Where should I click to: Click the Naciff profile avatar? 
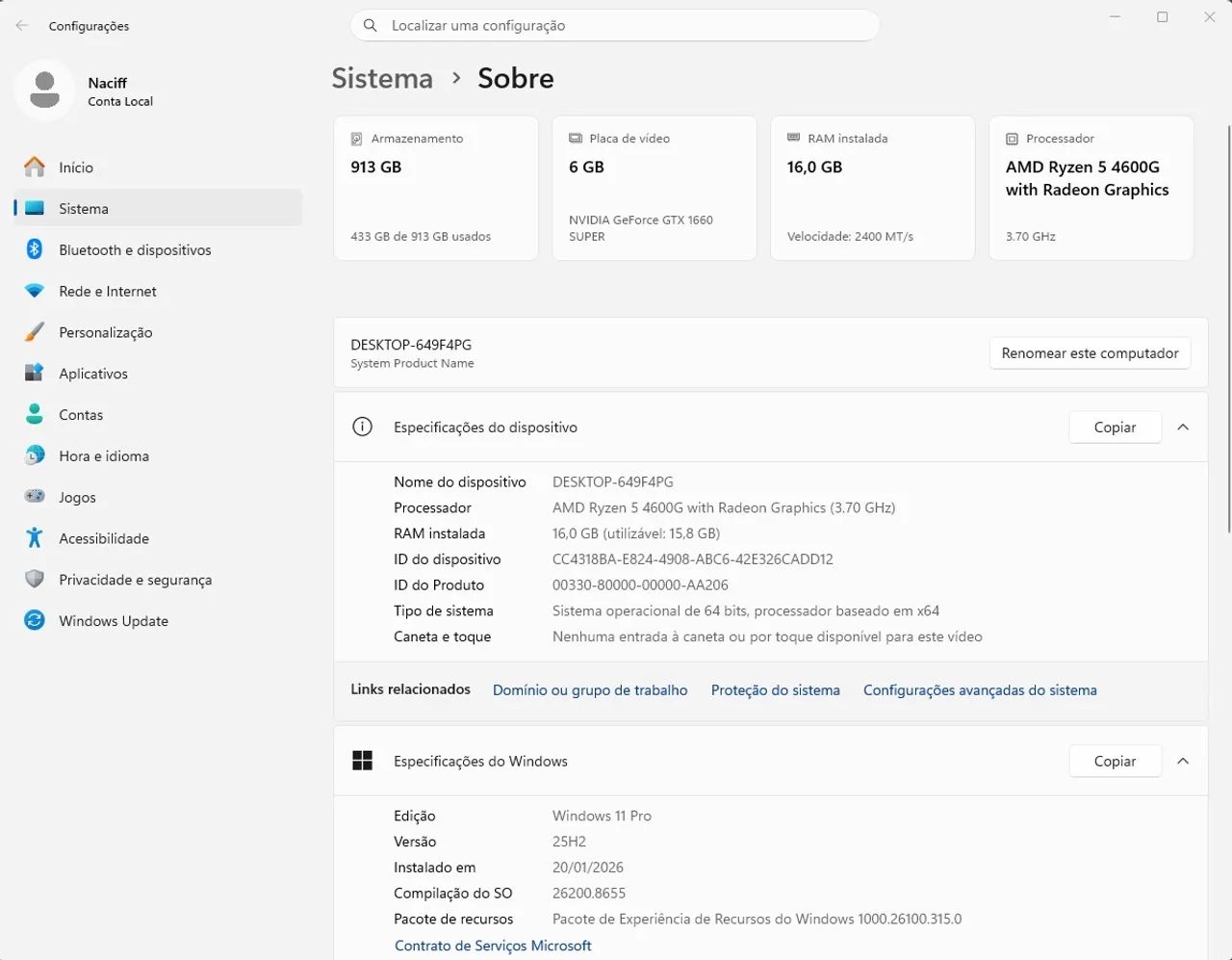(44, 91)
